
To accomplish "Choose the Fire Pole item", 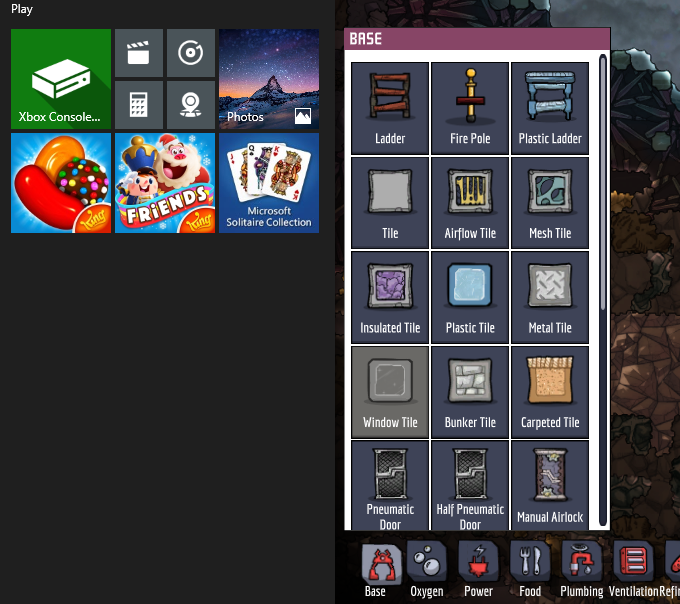I will click(470, 108).
